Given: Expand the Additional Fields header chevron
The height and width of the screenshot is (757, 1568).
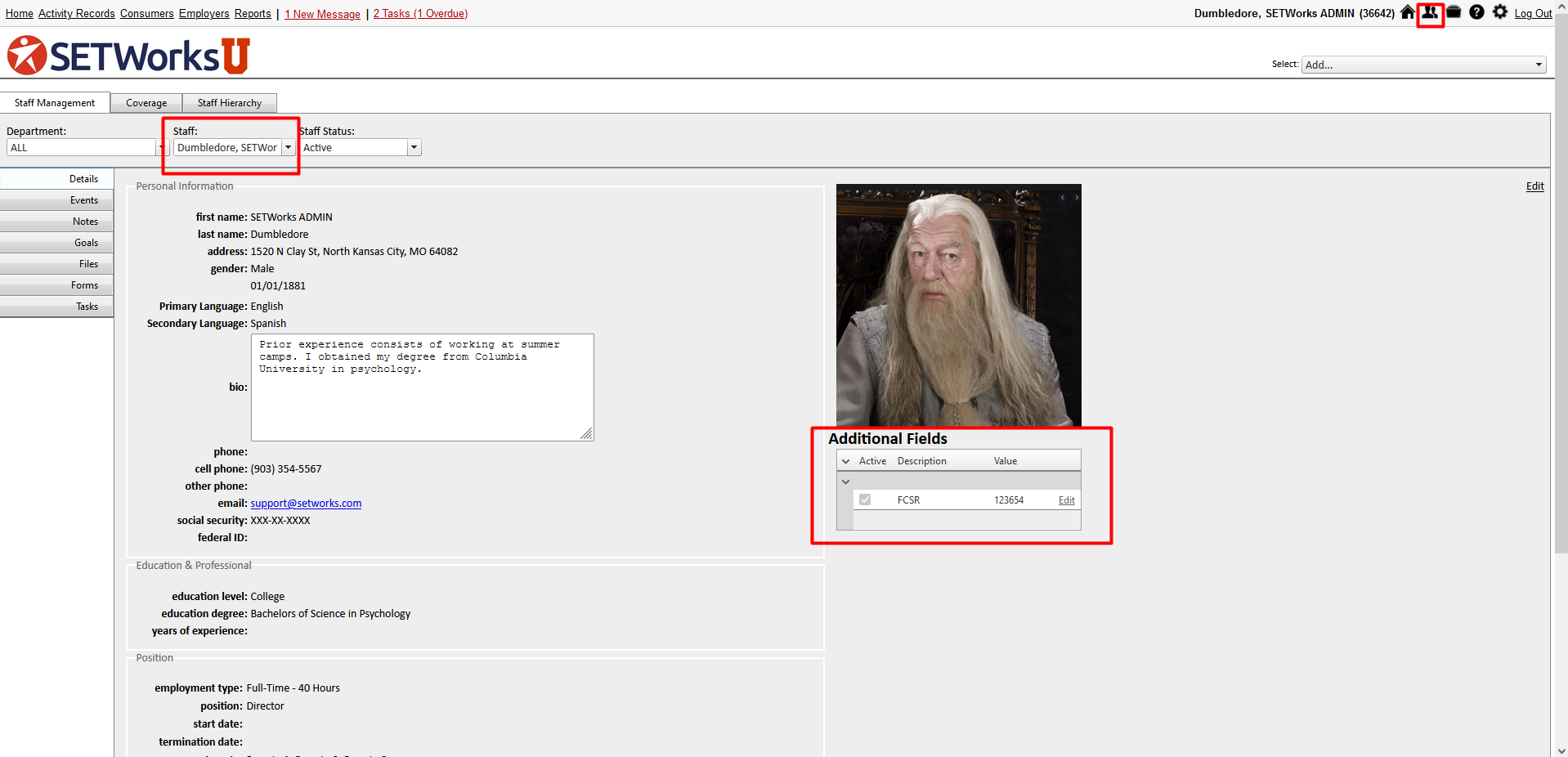Looking at the screenshot, I should coord(846,461).
